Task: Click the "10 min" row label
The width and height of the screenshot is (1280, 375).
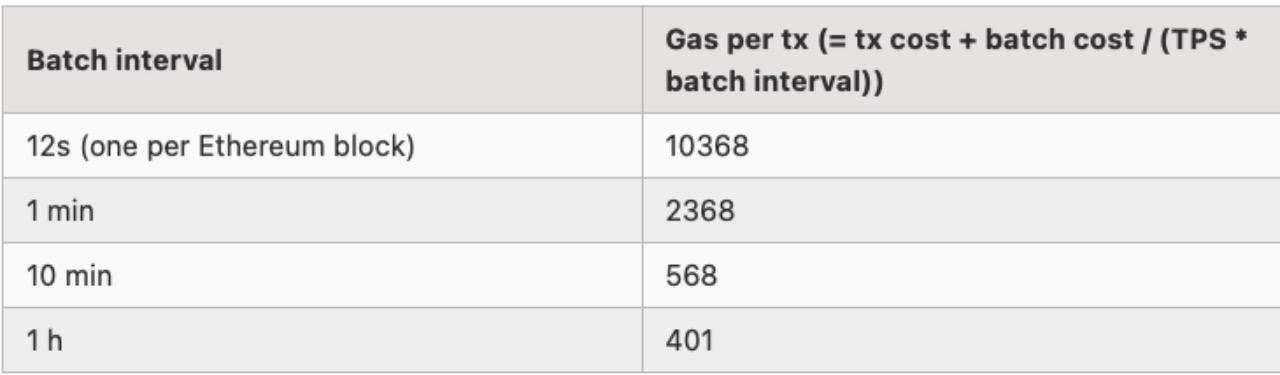Action: [x=70, y=276]
